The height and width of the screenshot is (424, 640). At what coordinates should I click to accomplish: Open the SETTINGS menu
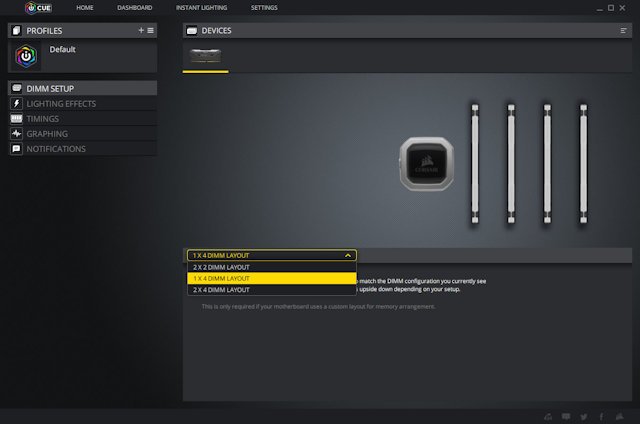click(x=264, y=8)
